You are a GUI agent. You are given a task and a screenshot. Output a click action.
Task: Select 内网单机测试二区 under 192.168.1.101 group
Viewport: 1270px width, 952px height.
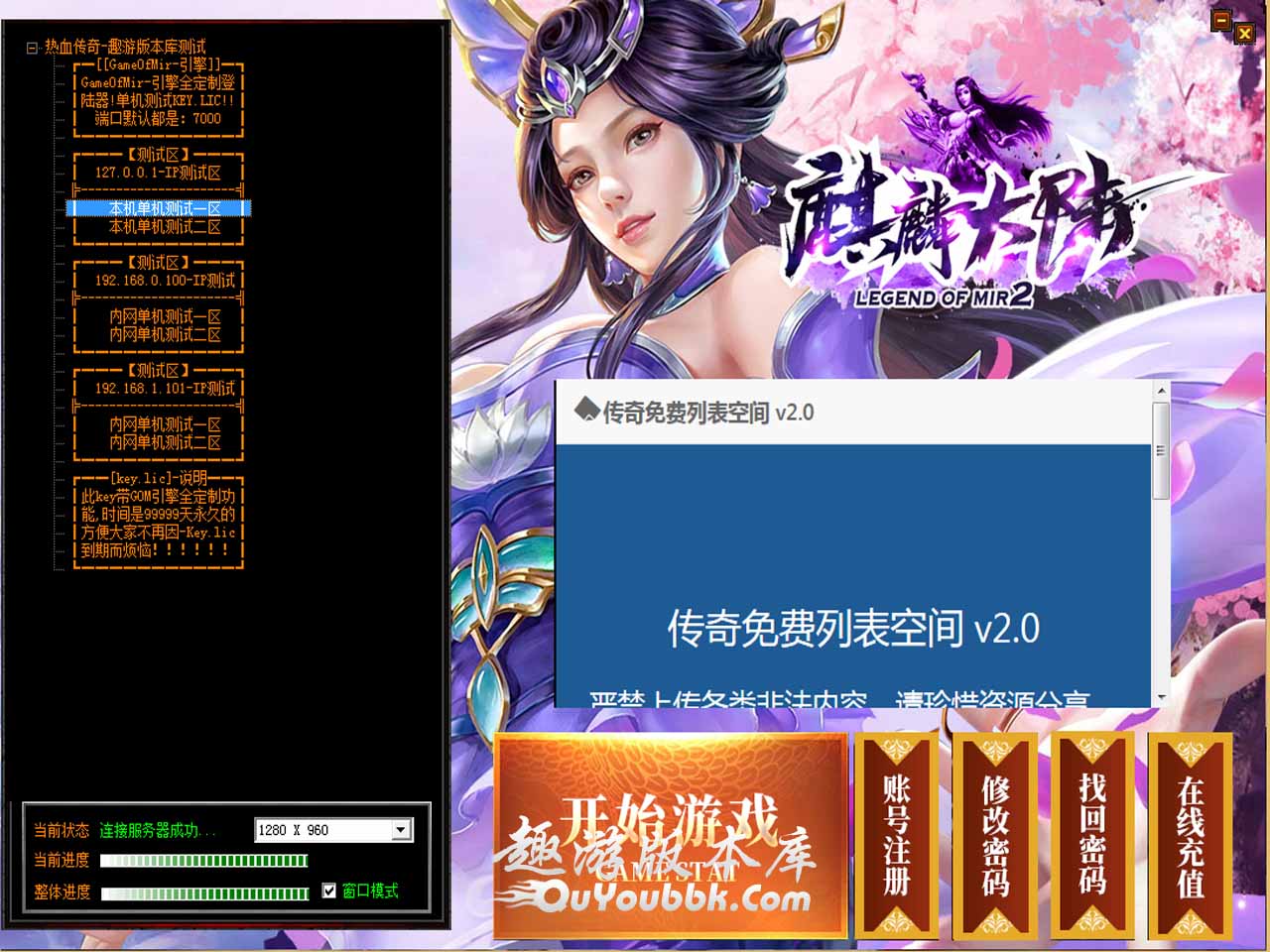pyautogui.click(x=159, y=442)
